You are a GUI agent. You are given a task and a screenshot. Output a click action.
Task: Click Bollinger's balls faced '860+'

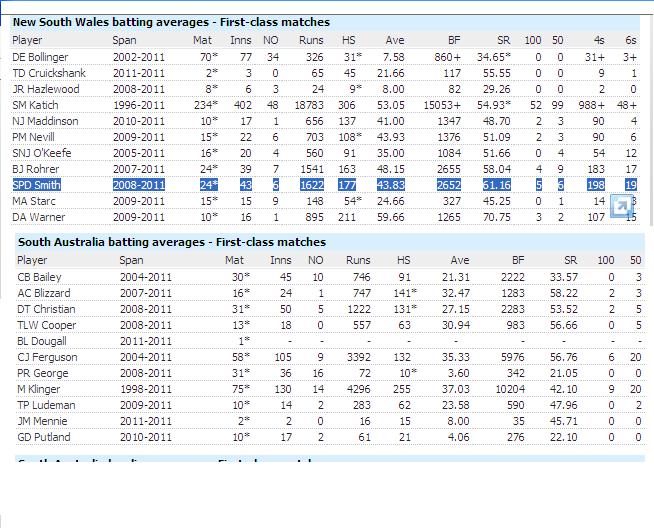pyautogui.click(x=448, y=57)
